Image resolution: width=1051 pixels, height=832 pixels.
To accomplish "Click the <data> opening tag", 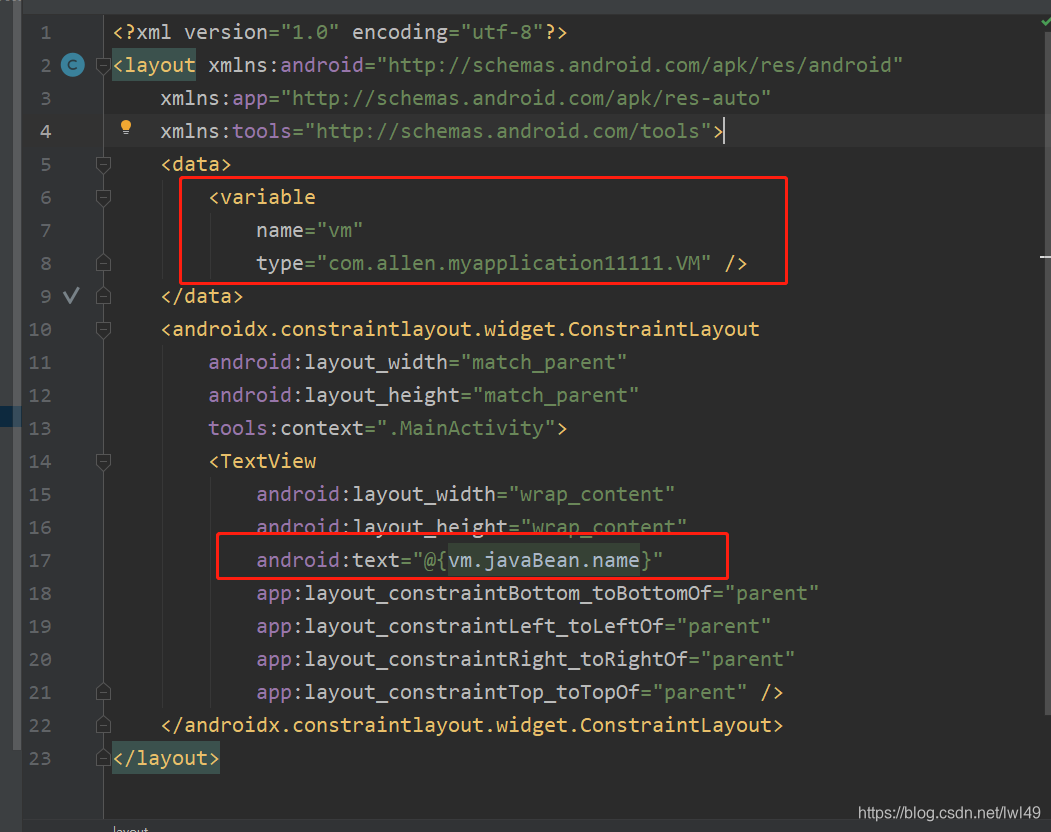I will click(x=196, y=164).
